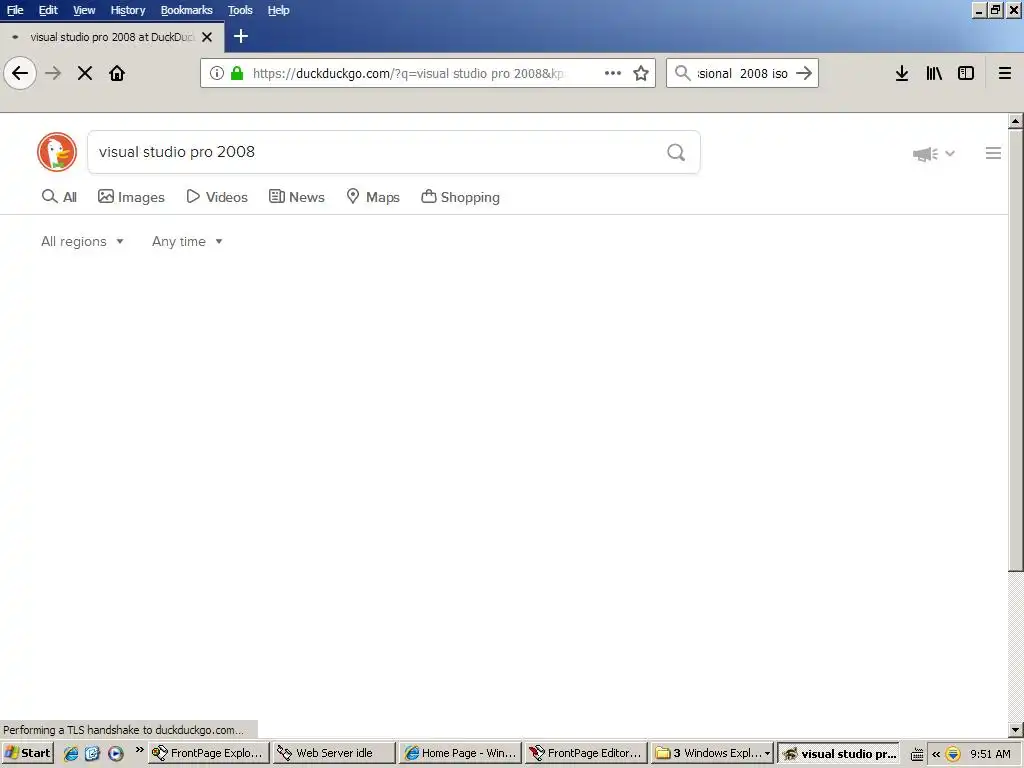Click the keyboard icon in system tray
The width and height of the screenshot is (1024, 768).
pyautogui.click(x=917, y=754)
